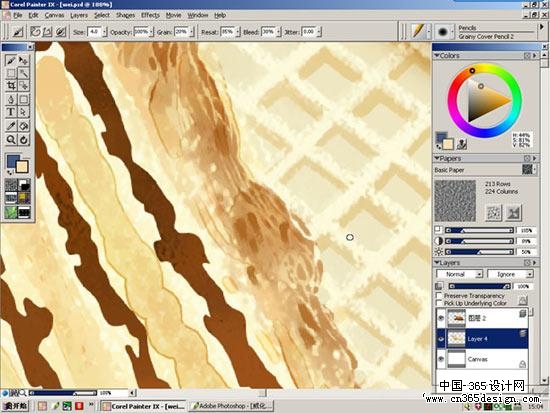Enable Pick Up Underlying Color checkbox

[439, 303]
